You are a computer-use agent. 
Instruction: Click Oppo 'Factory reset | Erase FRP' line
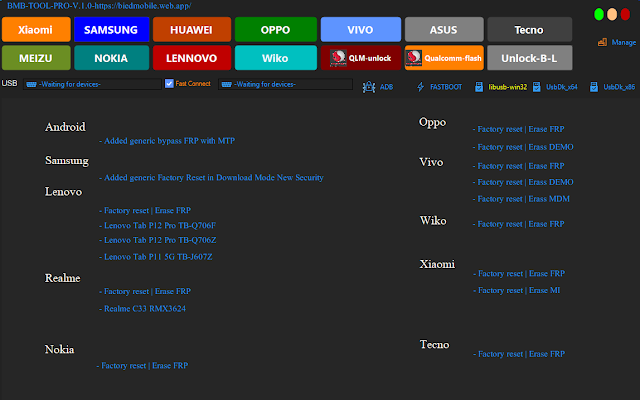click(x=518, y=129)
